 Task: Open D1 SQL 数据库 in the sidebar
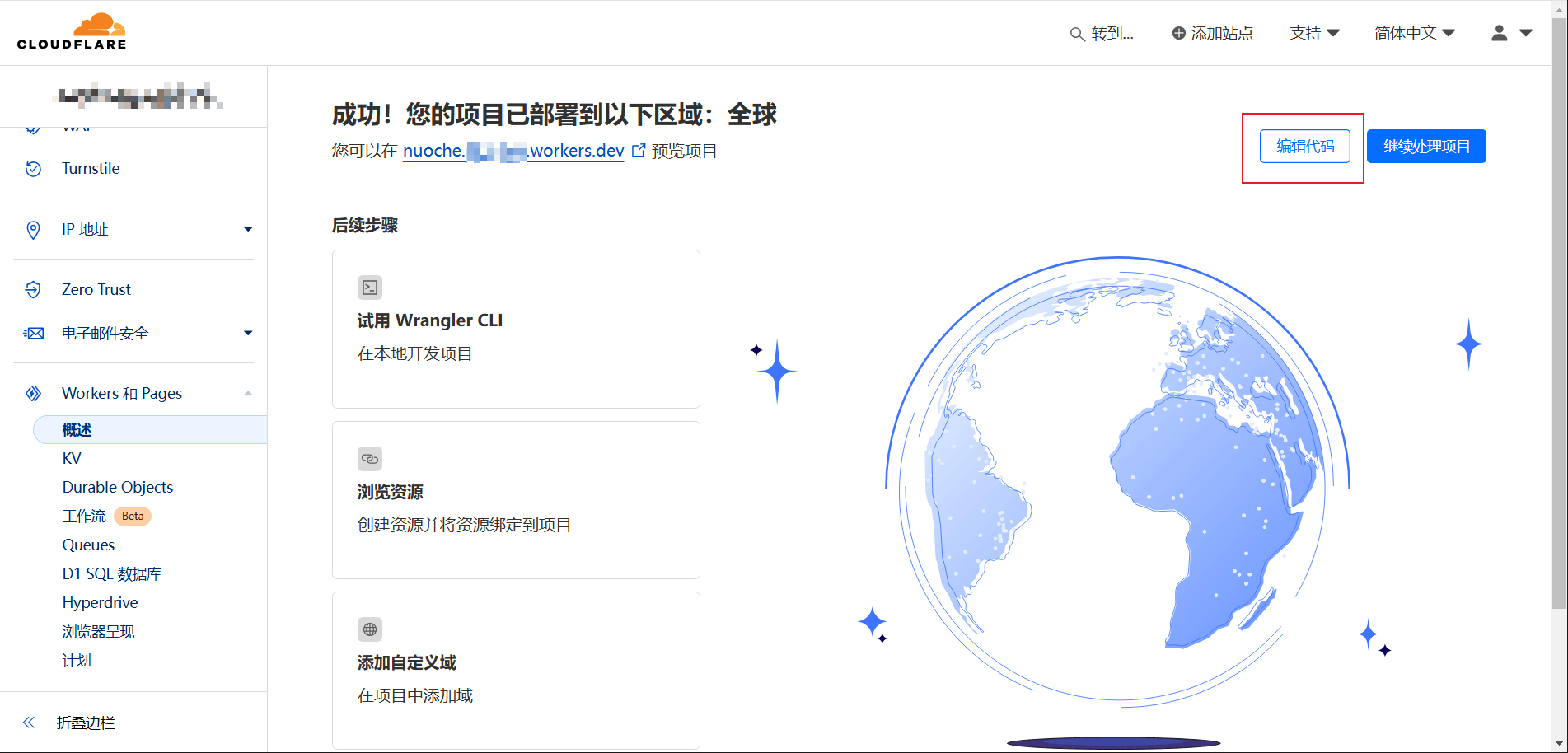click(x=112, y=574)
